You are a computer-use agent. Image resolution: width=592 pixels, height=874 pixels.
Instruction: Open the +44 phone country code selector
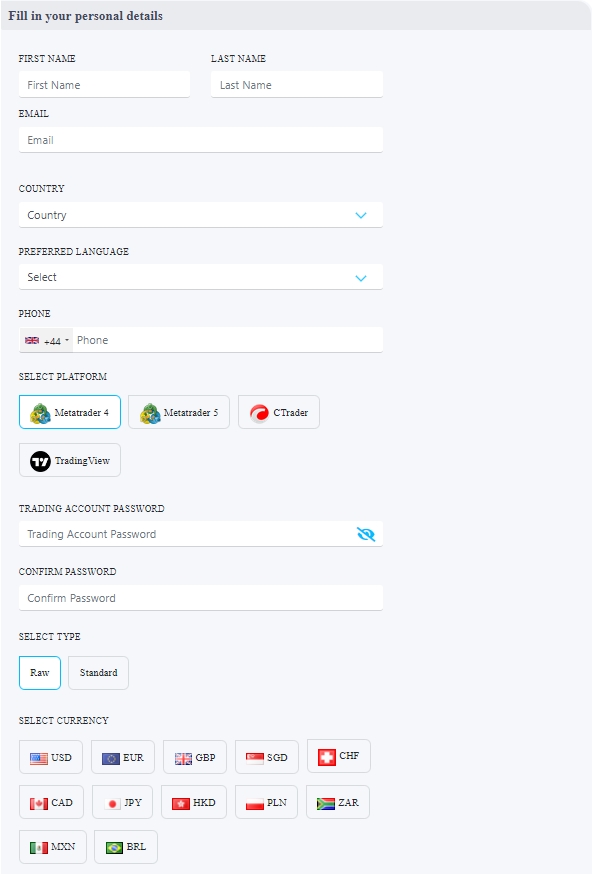point(45,339)
